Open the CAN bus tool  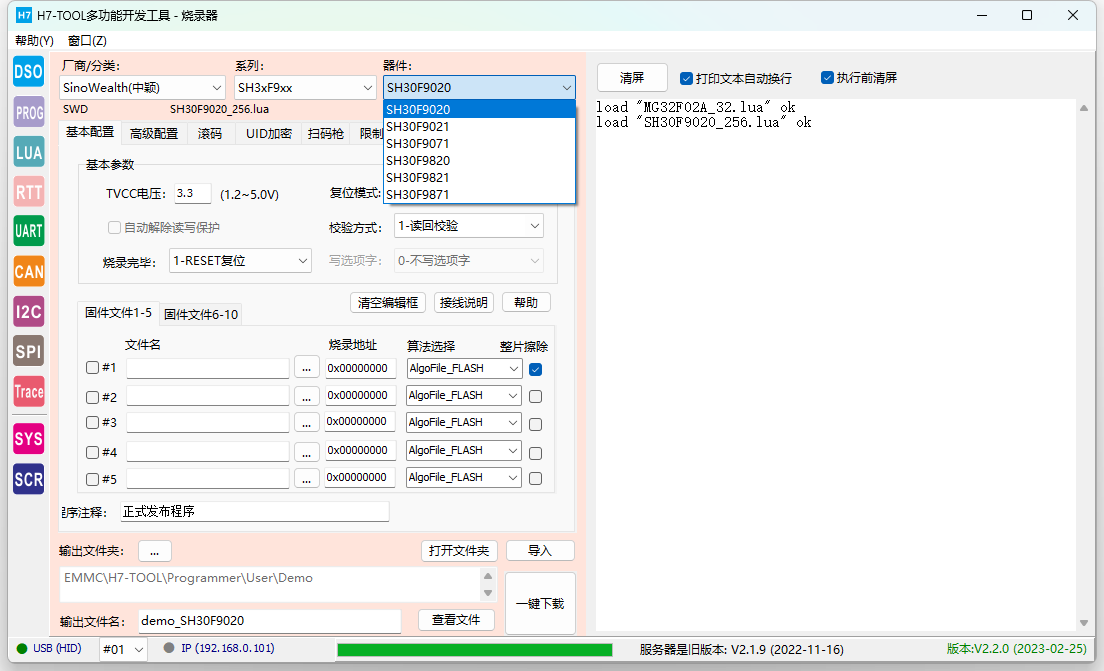[x=29, y=271]
